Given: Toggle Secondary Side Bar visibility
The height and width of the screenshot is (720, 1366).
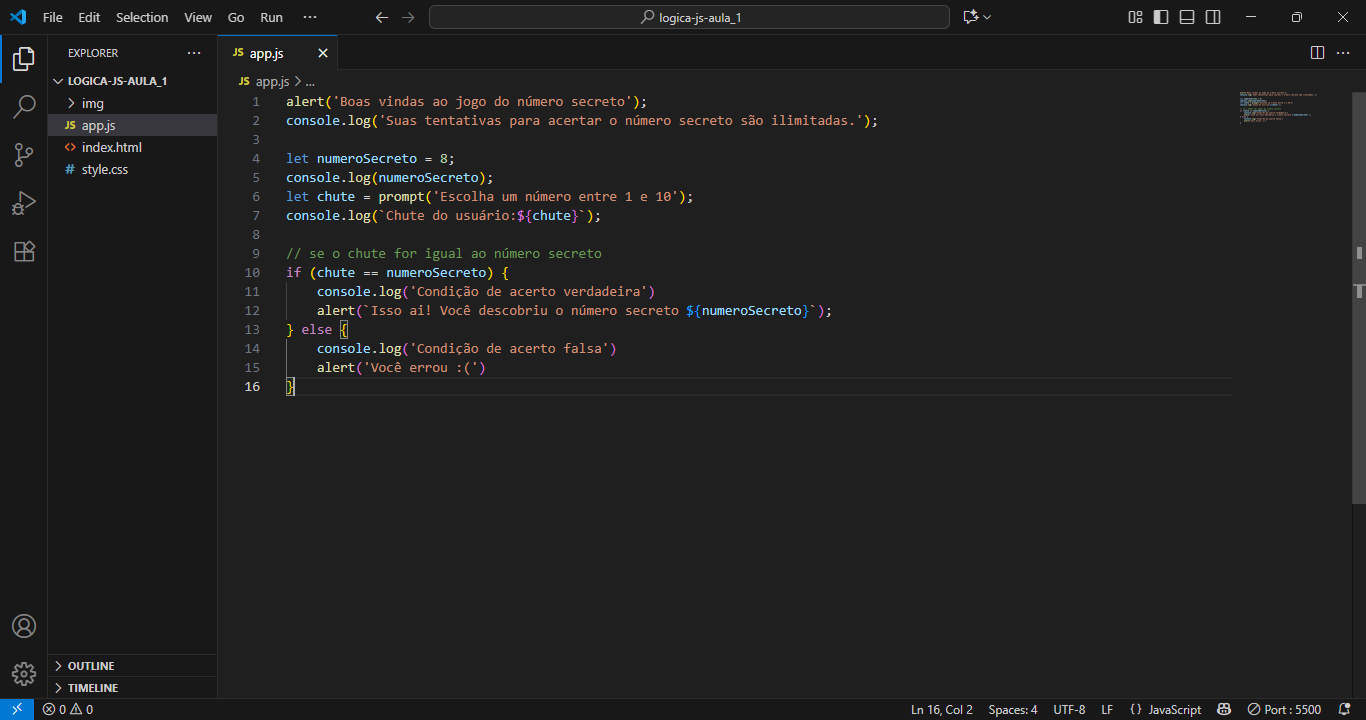Looking at the screenshot, I should click(x=1213, y=17).
